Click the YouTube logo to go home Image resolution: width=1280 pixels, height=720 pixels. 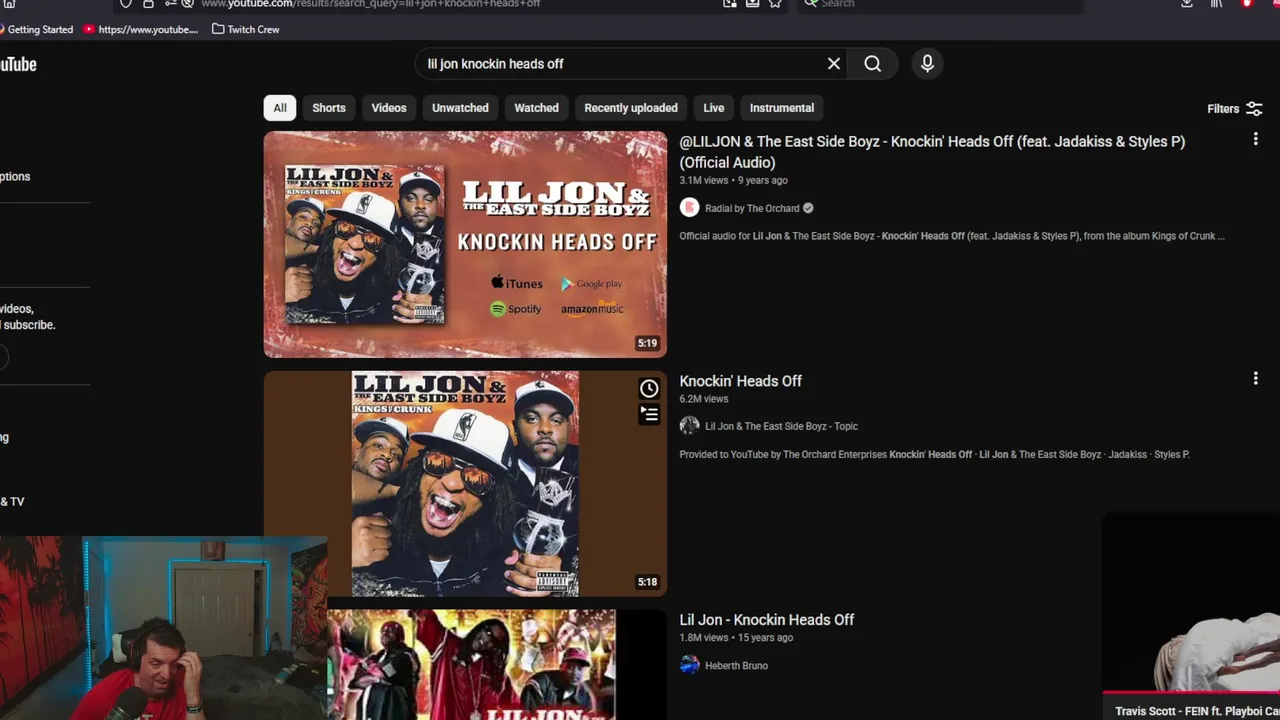tap(17, 64)
